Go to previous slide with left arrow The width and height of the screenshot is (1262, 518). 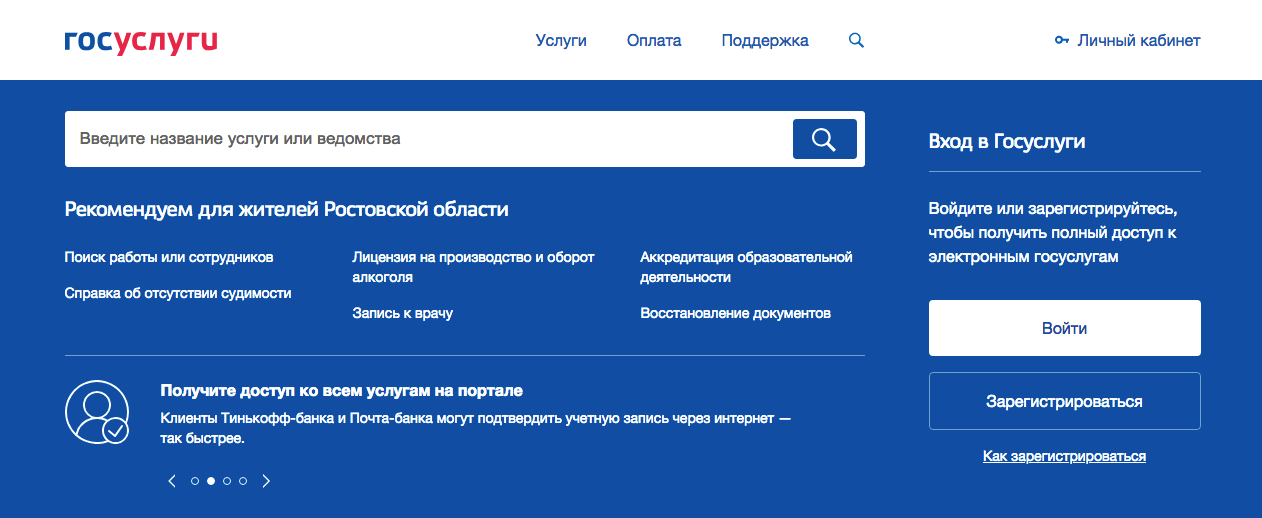tap(172, 481)
